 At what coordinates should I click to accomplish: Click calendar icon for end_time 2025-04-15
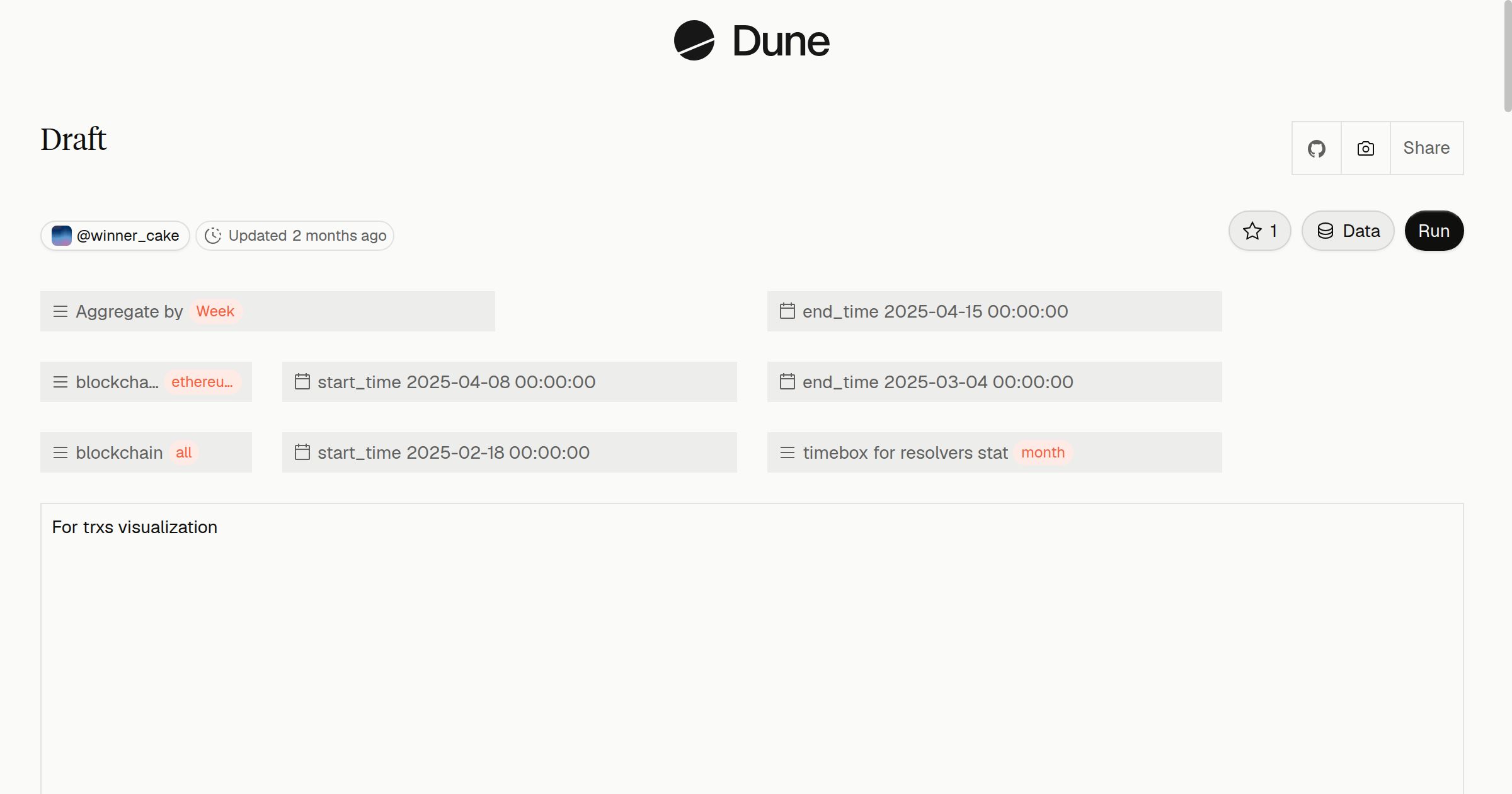(787, 311)
